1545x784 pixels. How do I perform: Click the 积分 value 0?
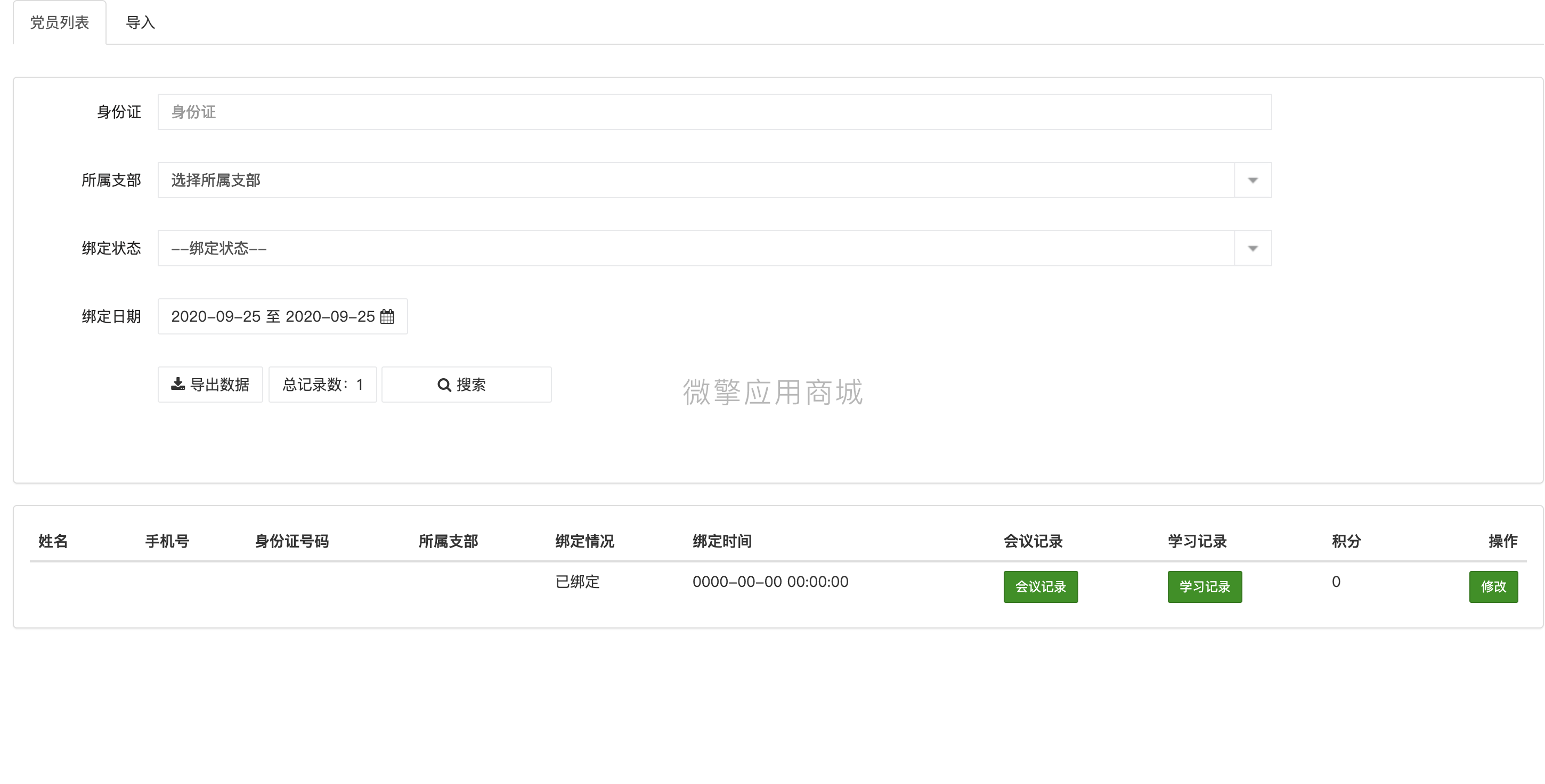click(x=1336, y=582)
